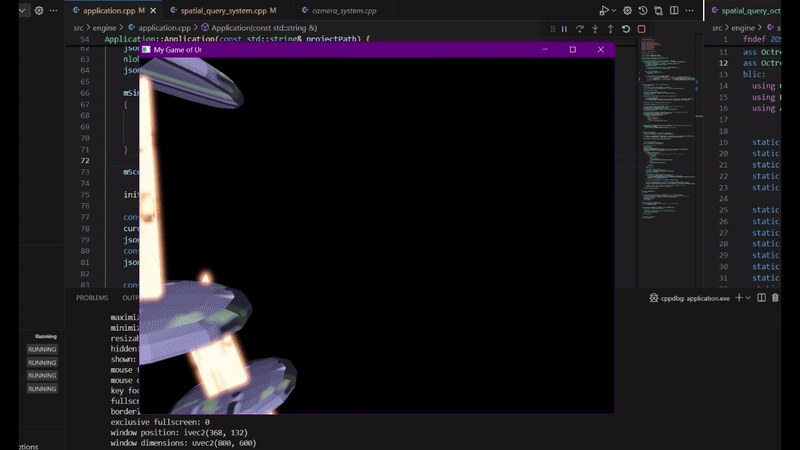Click inside the game viewport render area

(x=377, y=235)
